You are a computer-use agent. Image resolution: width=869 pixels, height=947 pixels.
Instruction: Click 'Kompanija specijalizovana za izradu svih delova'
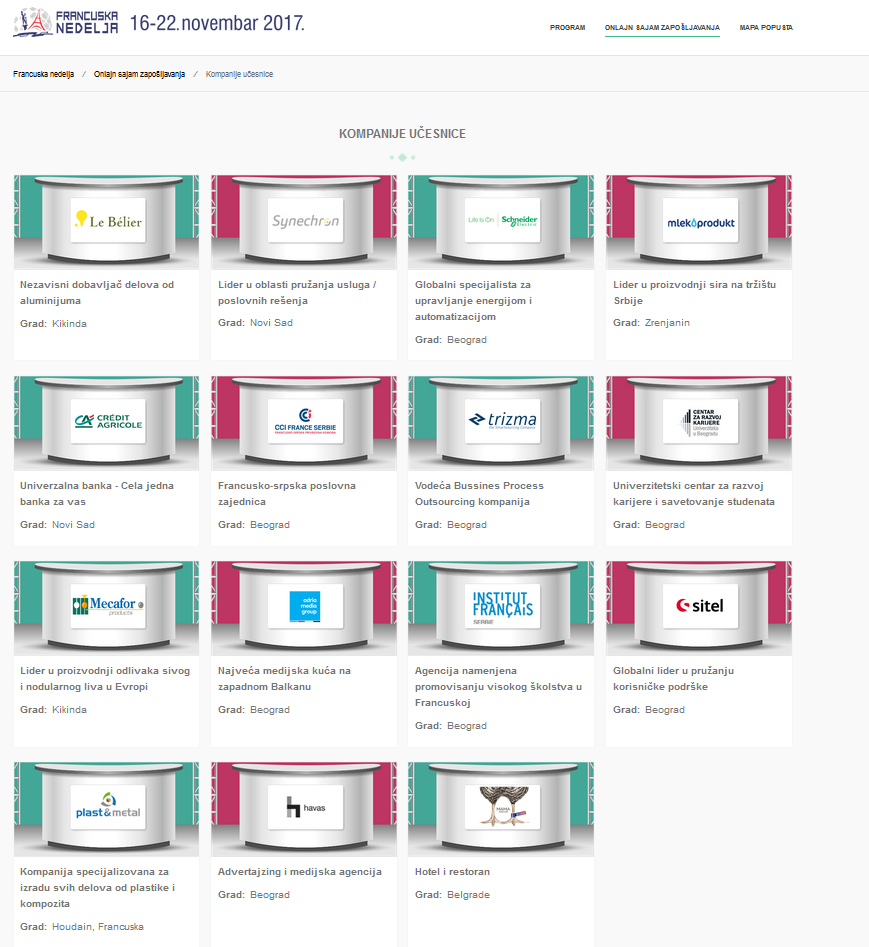[x=97, y=887]
